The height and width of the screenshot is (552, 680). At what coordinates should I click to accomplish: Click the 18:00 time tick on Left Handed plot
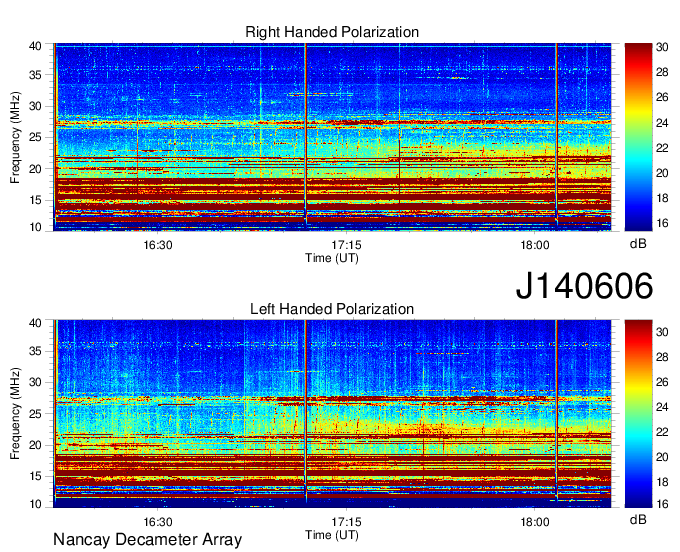535,522
